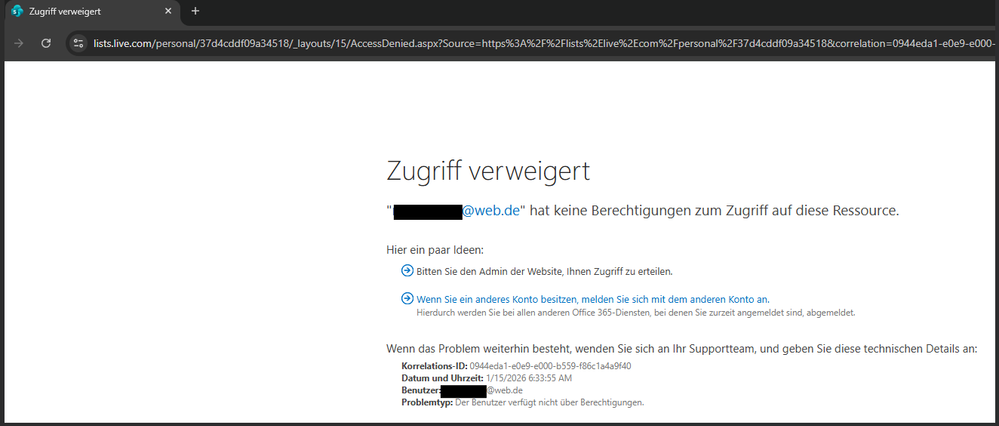Viewport: 999px width, 426px height.
Task: Click the 'Zugriff verweigert' page heading
Action: point(488,172)
